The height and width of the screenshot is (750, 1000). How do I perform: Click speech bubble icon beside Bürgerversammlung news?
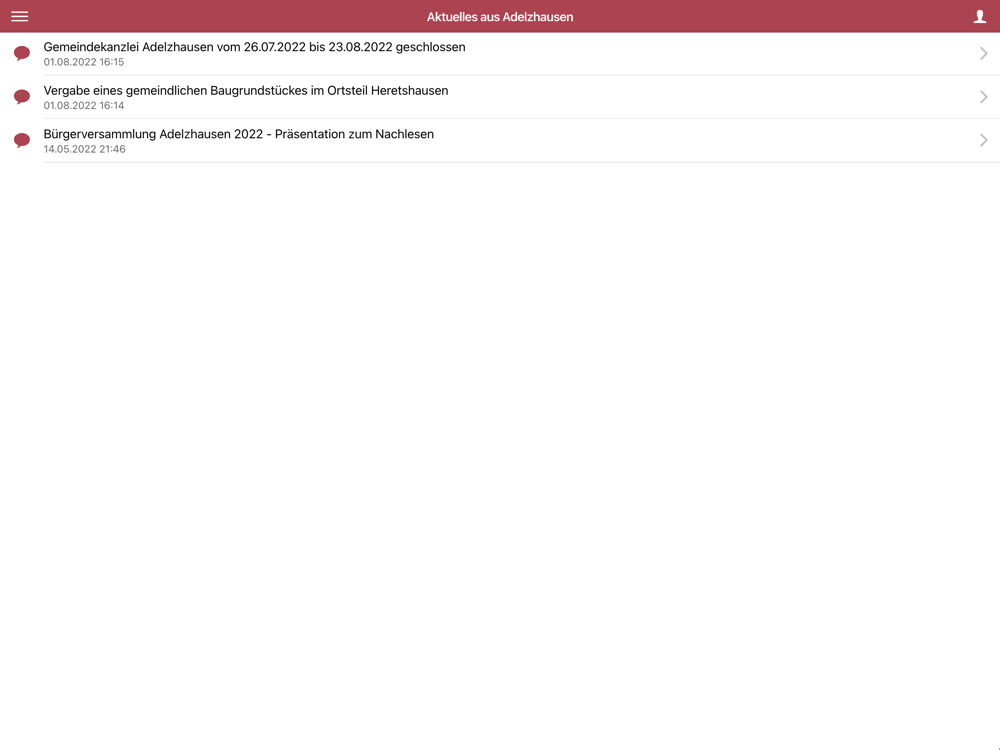coord(22,140)
